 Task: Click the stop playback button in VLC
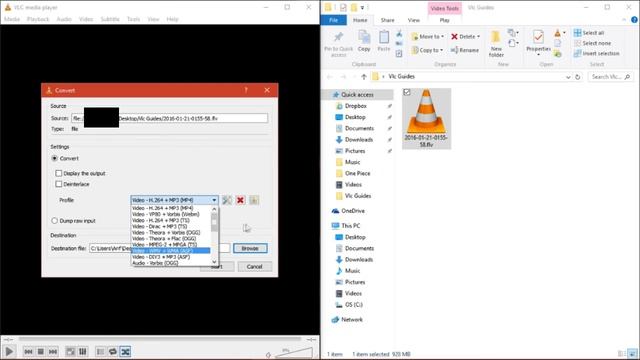coord(40,351)
